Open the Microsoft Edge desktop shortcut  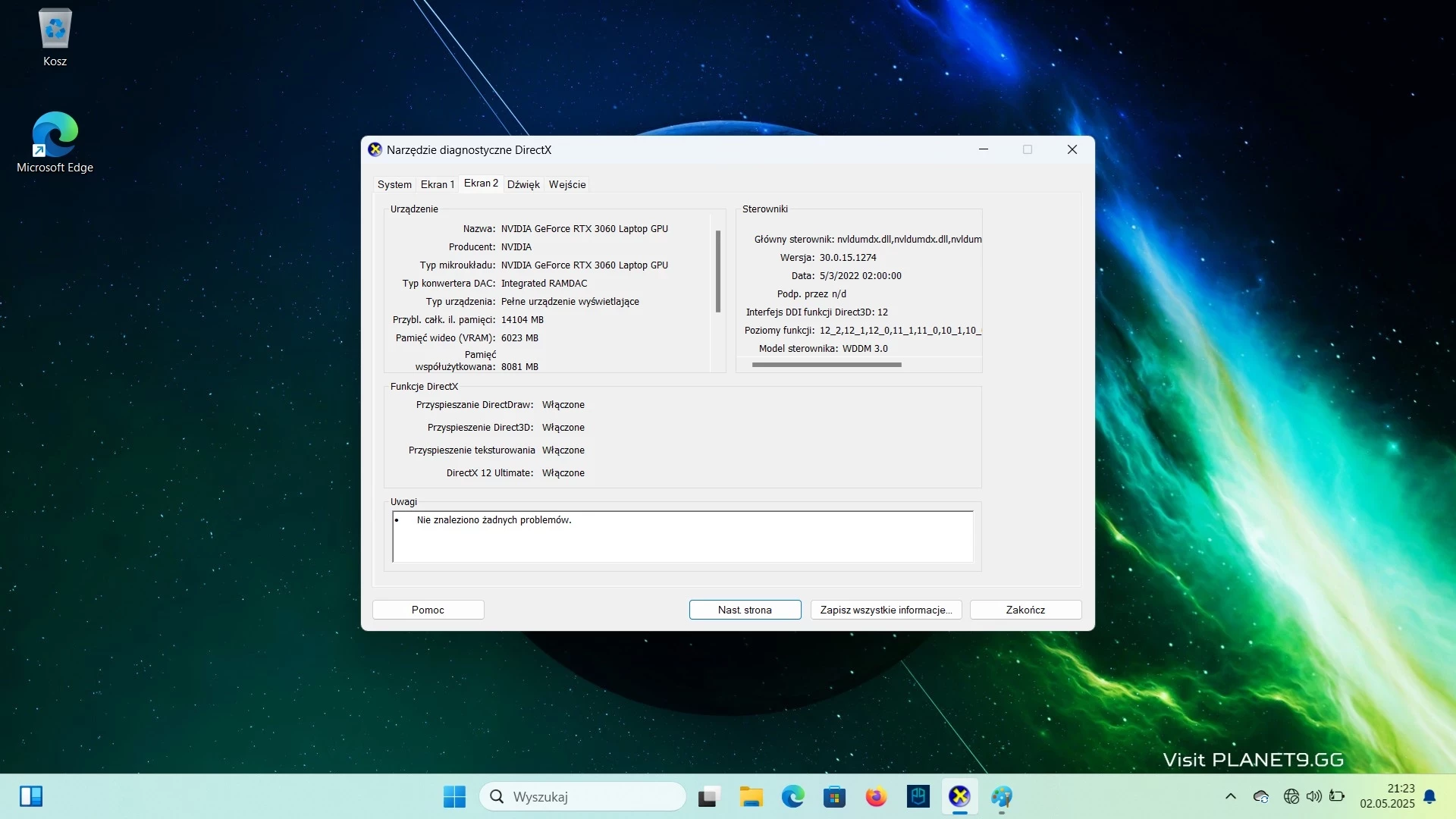pos(55,143)
